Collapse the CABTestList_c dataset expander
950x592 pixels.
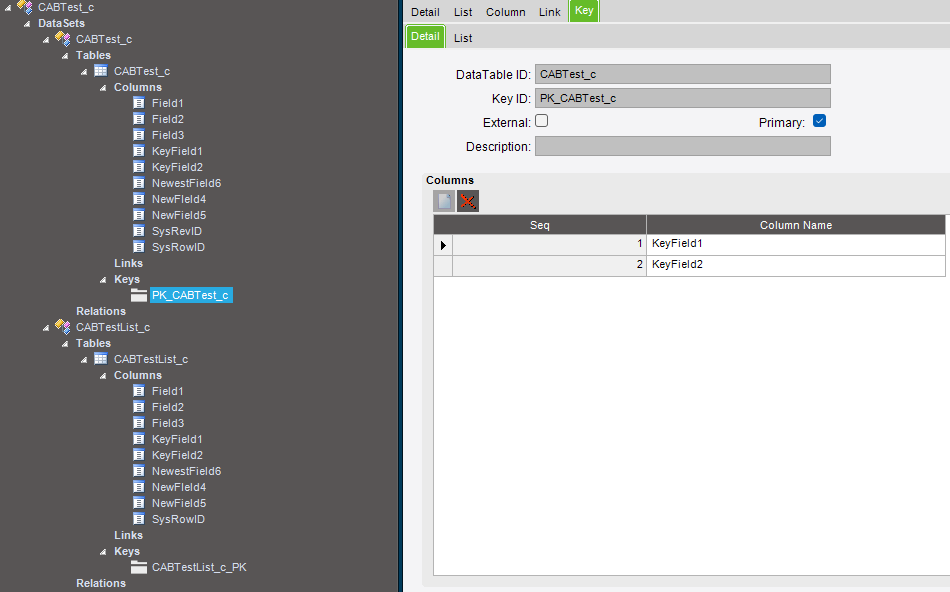point(46,328)
